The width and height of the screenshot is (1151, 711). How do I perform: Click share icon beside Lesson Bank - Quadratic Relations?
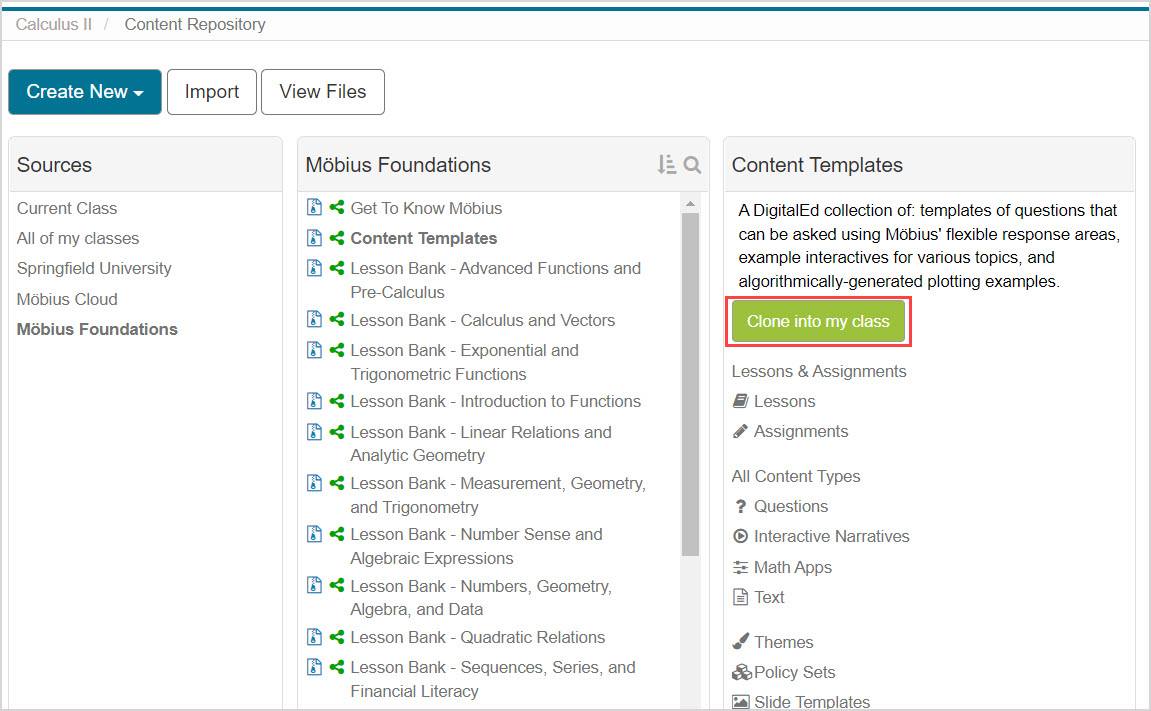pyautogui.click(x=337, y=637)
